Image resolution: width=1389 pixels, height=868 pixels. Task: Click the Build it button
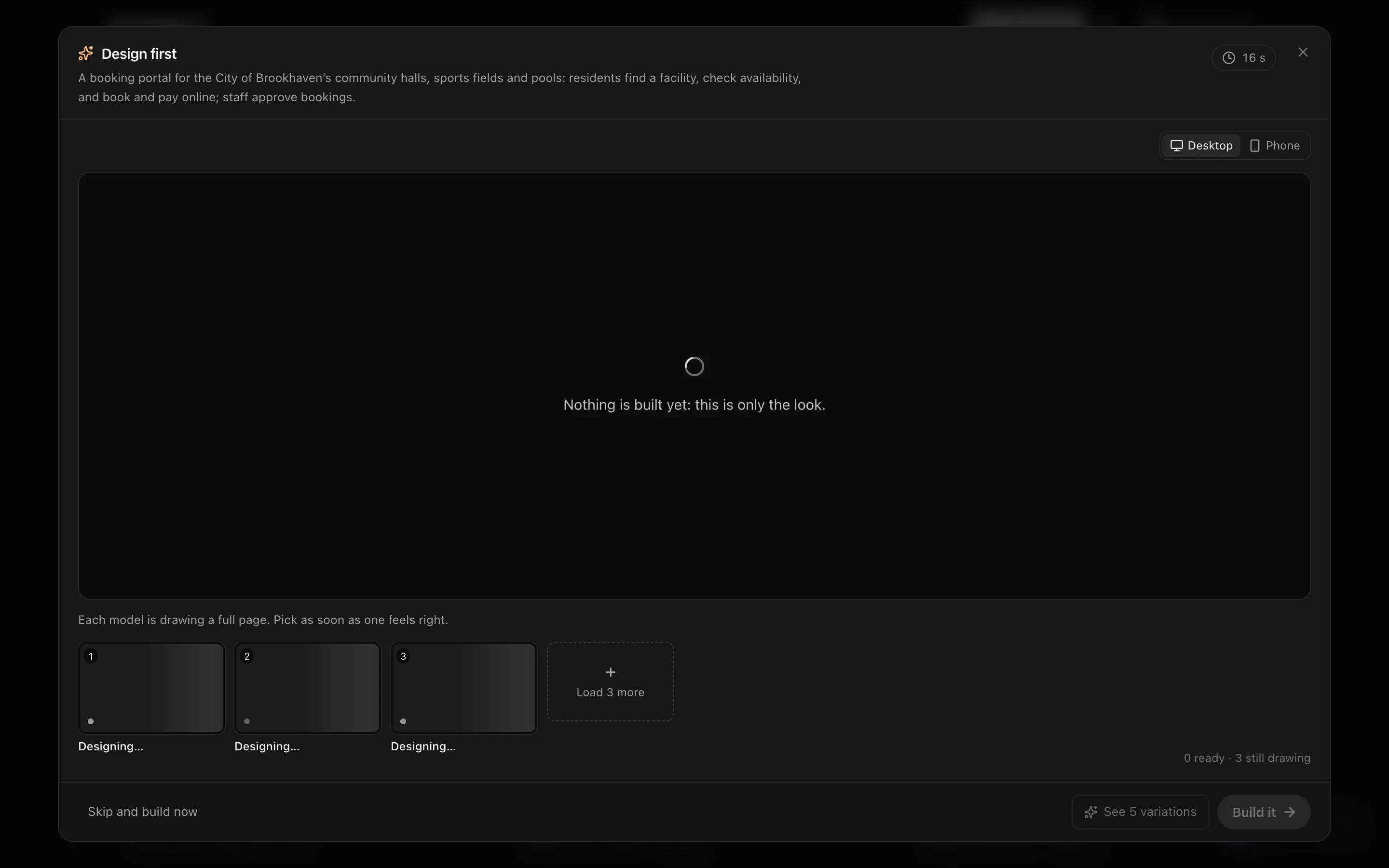click(x=1263, y=812)
